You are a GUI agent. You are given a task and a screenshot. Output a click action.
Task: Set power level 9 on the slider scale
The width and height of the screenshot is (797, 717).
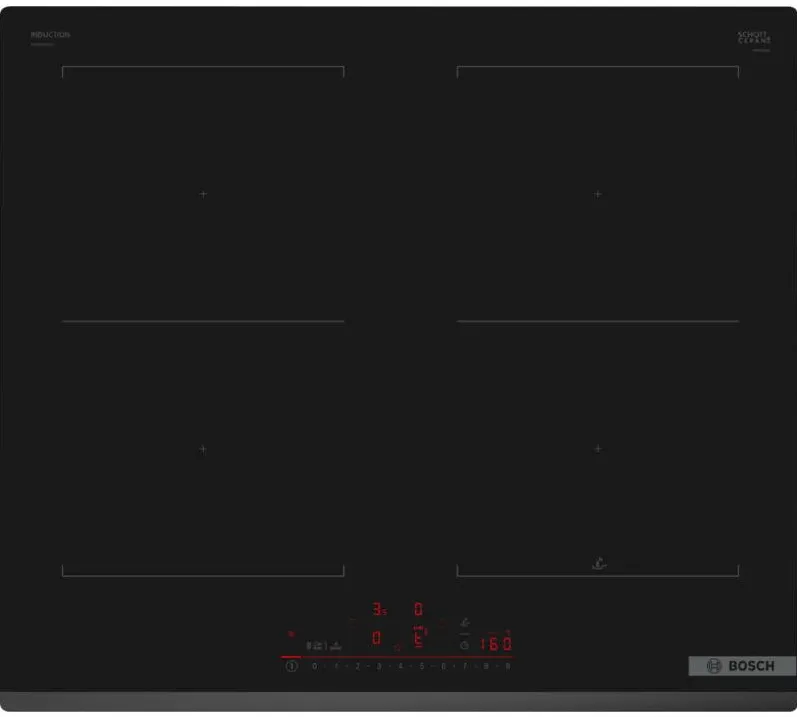pyautogui.click(x=507, y=666)
